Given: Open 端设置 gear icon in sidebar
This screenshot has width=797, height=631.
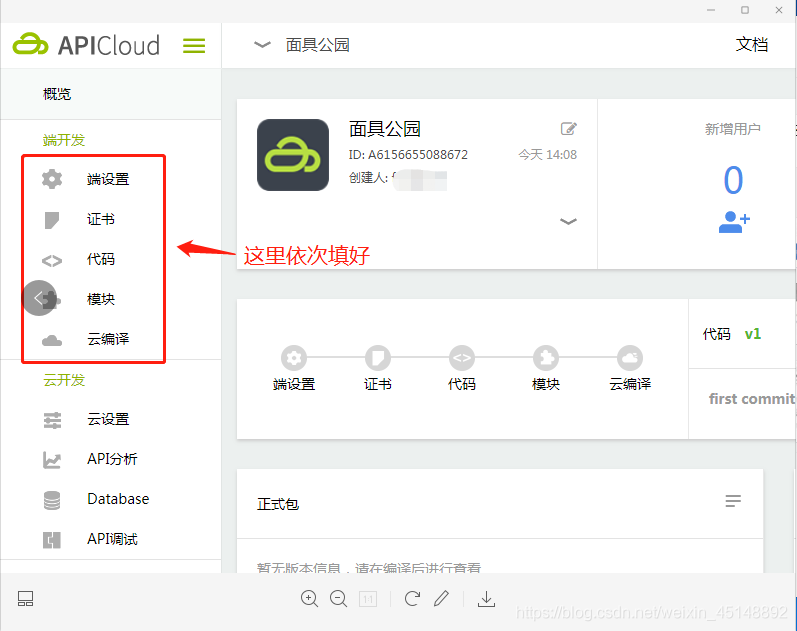Looking at the screenshot, I should click(52, 179).
